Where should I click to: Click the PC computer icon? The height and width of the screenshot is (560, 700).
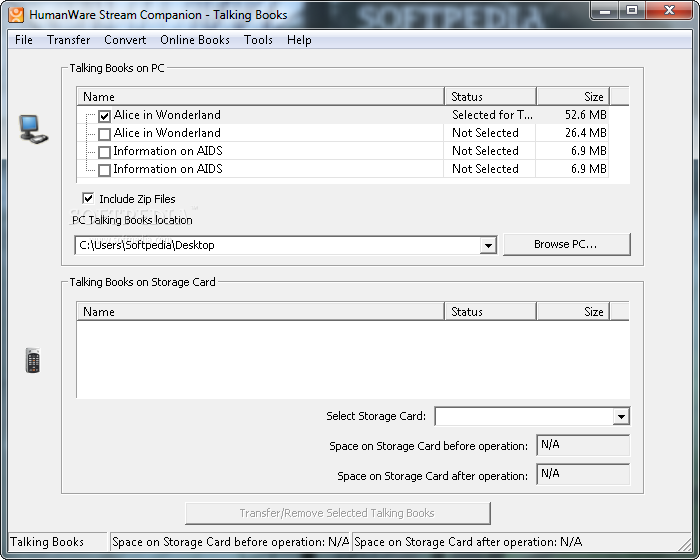[x=33, y=129]
